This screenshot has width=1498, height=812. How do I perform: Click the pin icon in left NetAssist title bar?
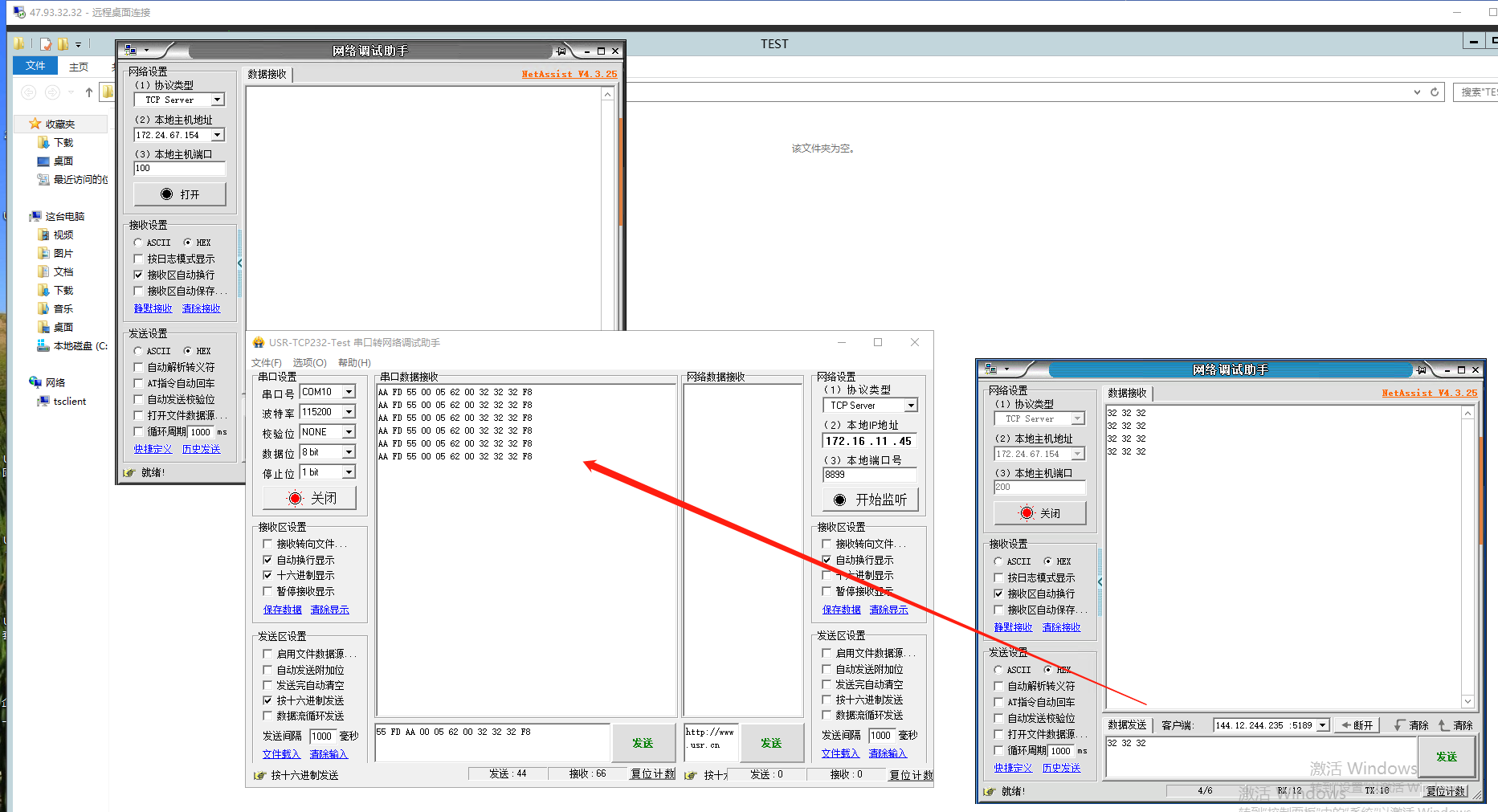click(561, 51)
